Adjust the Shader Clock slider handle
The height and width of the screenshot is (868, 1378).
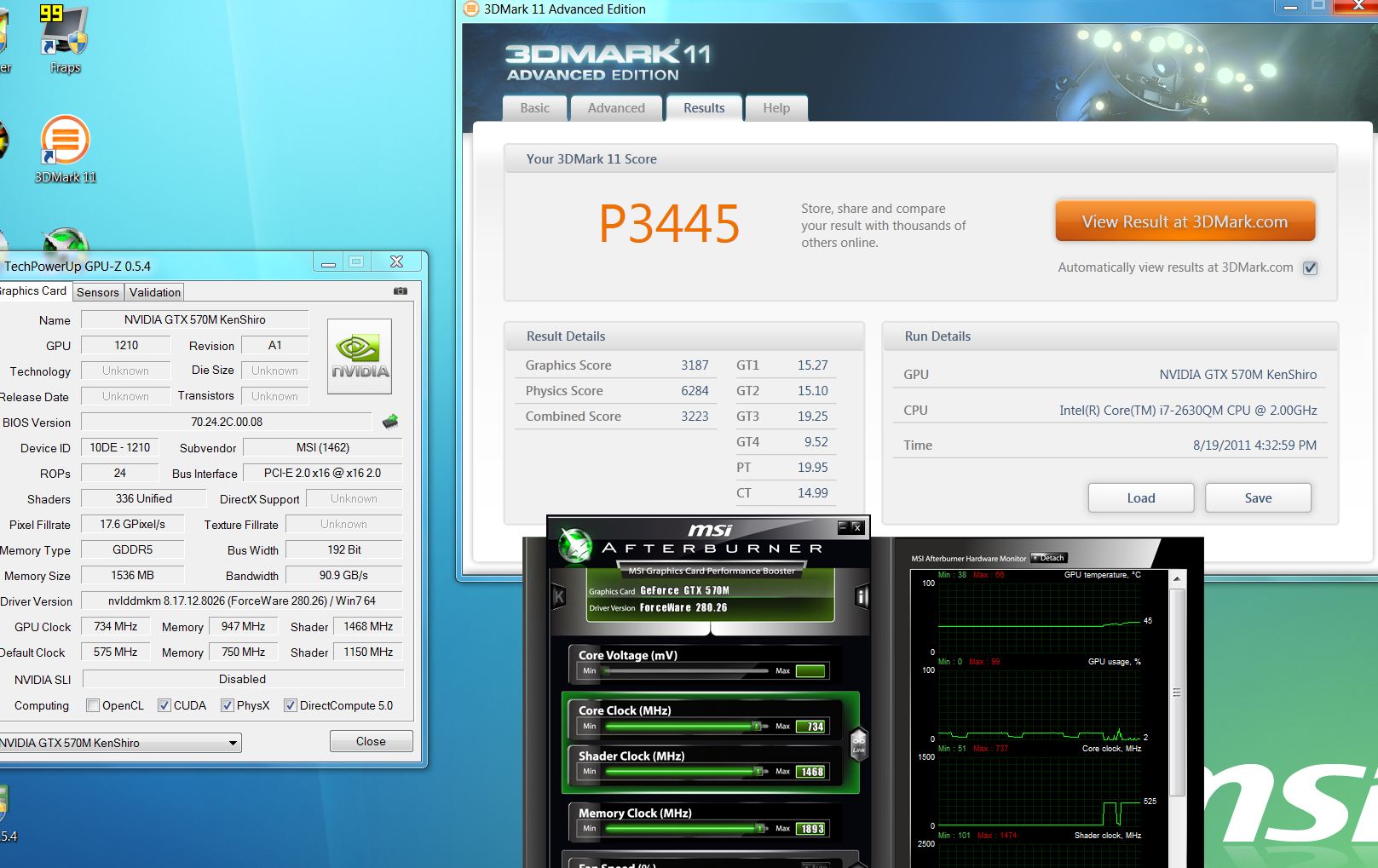758,771
